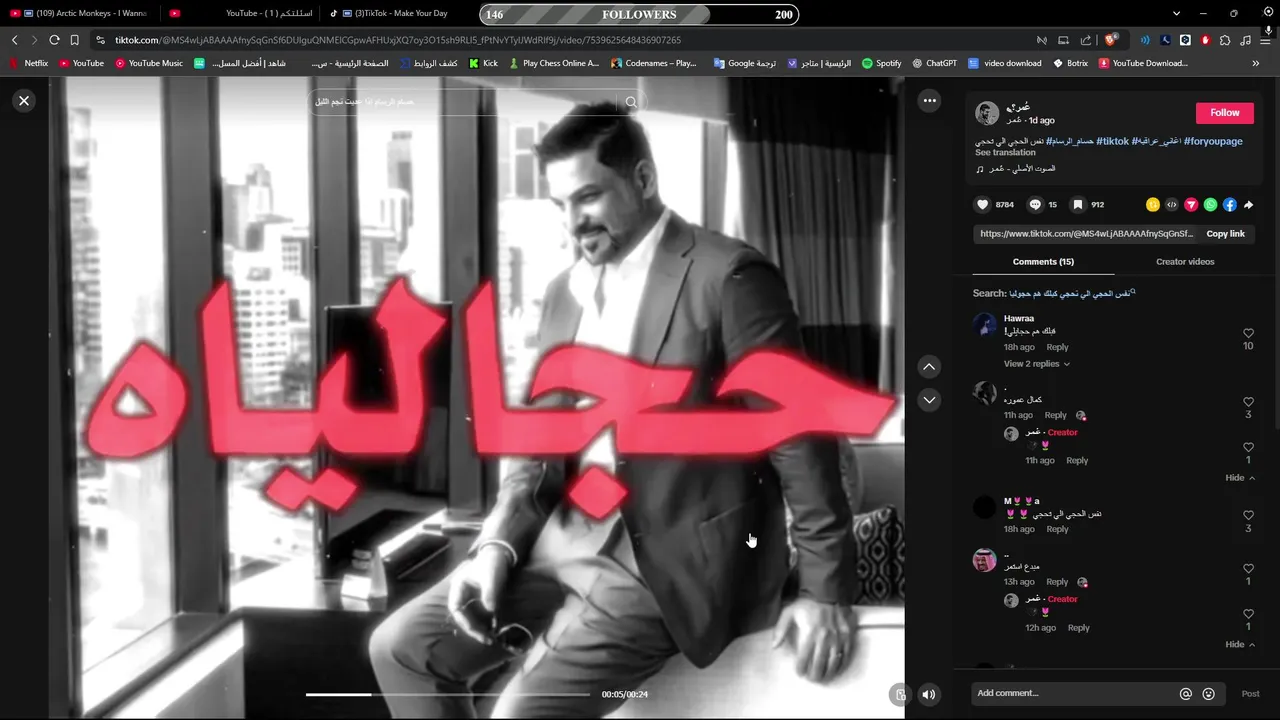Open the Brave Shields lion icon
Image resolution: width=1280 pixels, height=720 pixels.
tap(1110, 40)
